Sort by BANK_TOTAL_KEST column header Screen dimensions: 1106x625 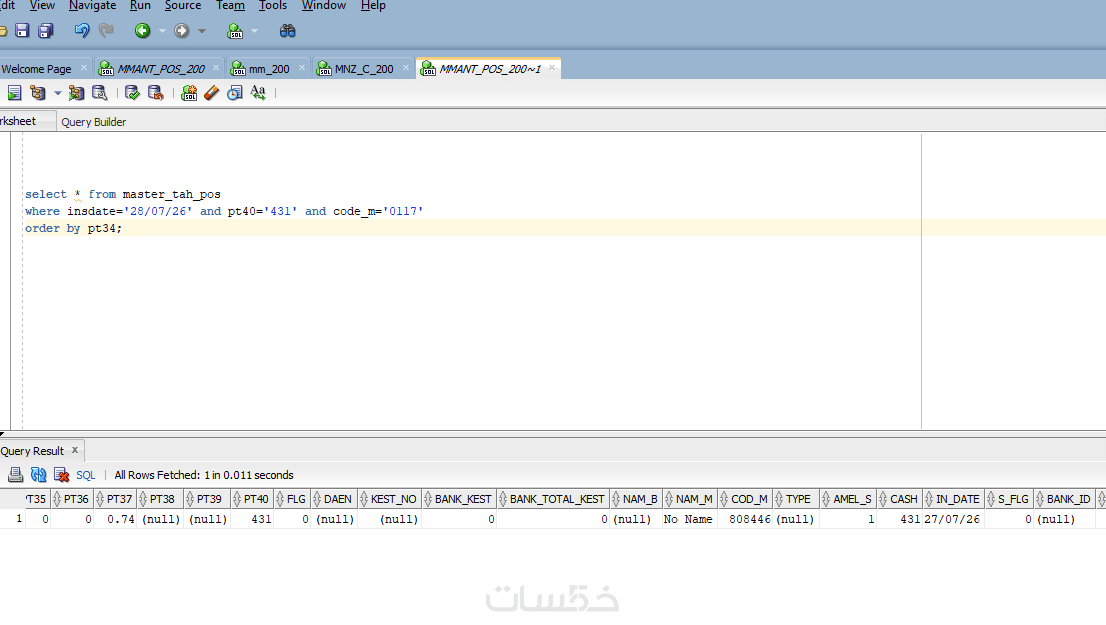(552, 499)
